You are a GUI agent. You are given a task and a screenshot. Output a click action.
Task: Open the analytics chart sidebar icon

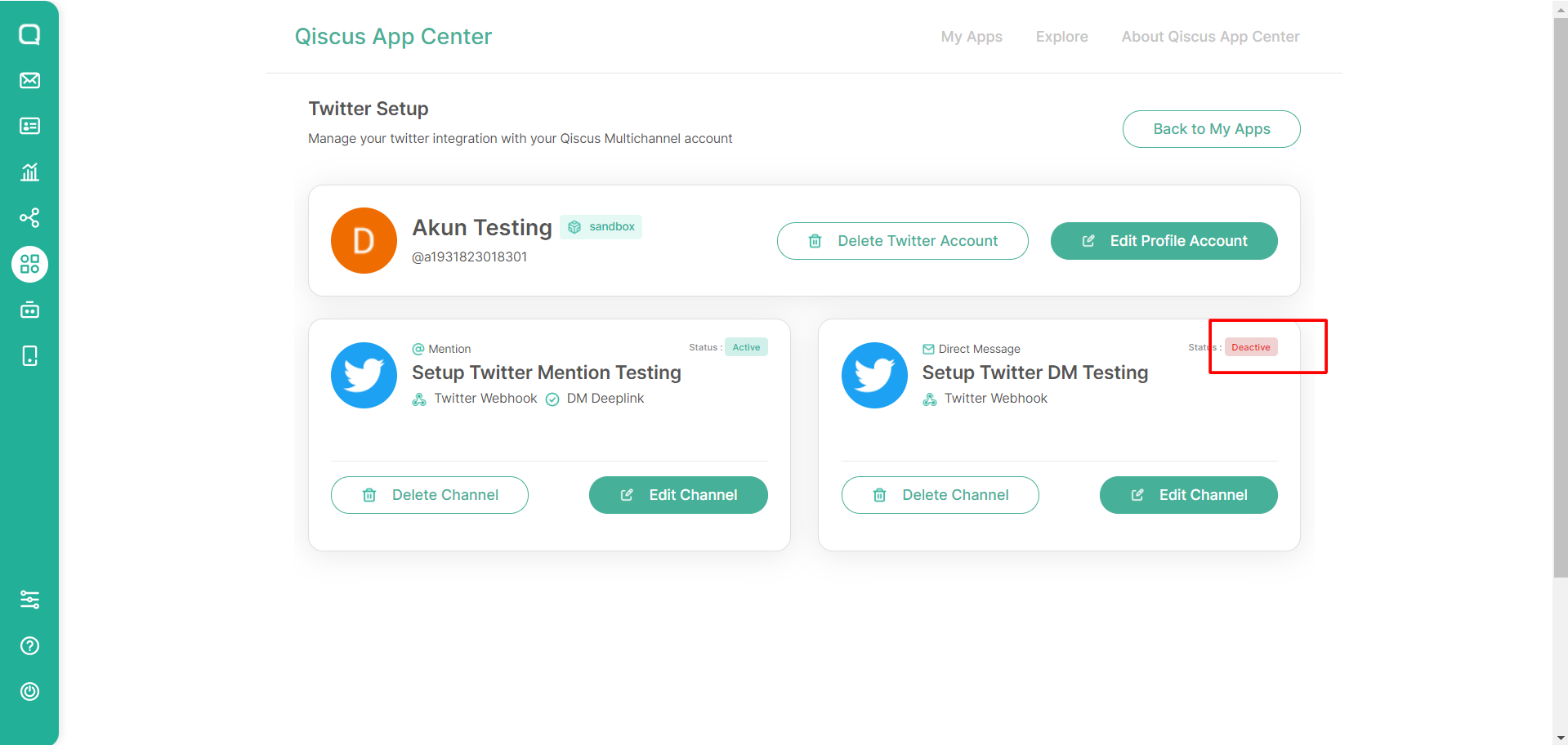click(29, 172)
